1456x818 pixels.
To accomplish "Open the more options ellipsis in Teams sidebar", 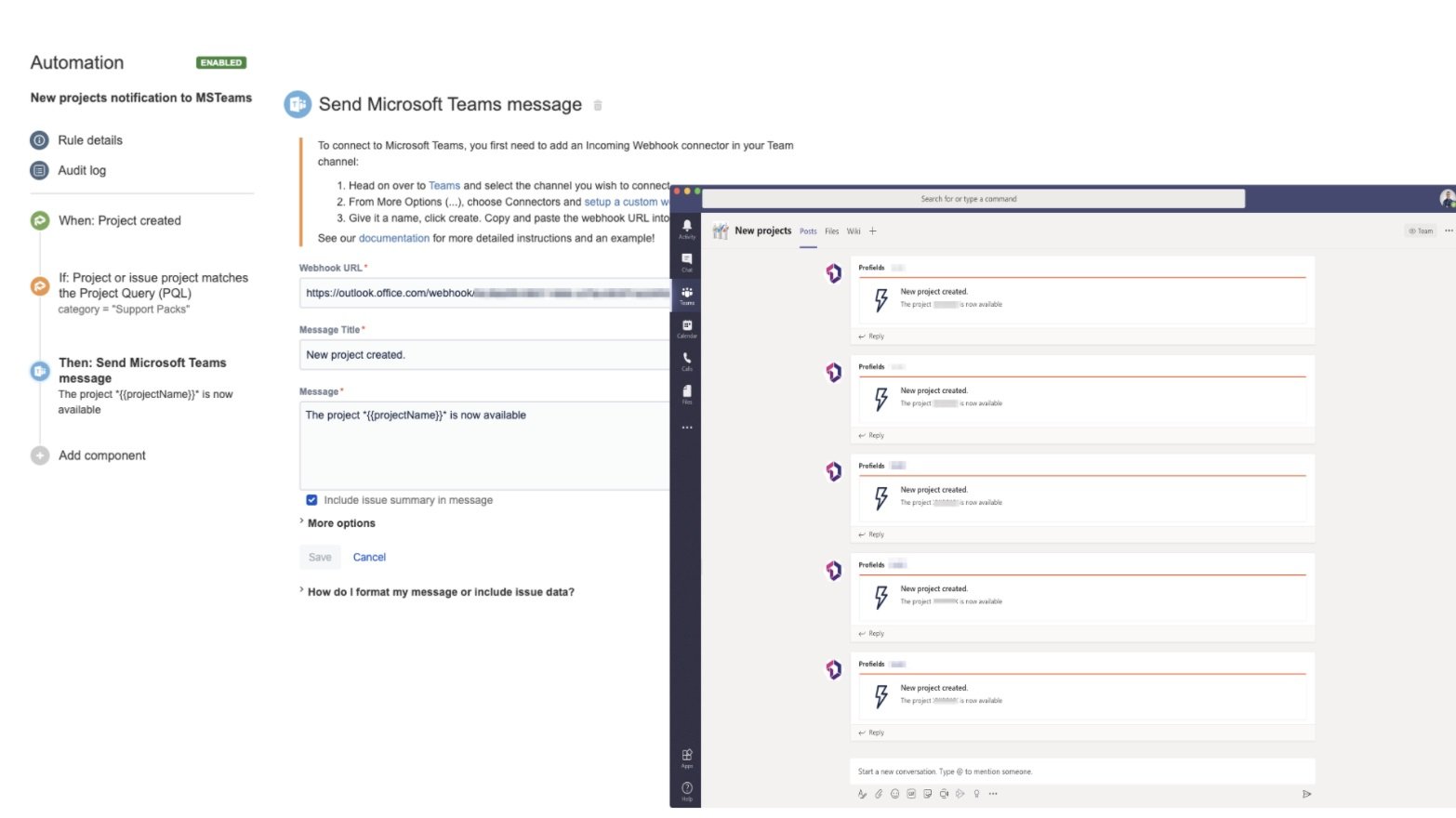I will coord(687,427).
